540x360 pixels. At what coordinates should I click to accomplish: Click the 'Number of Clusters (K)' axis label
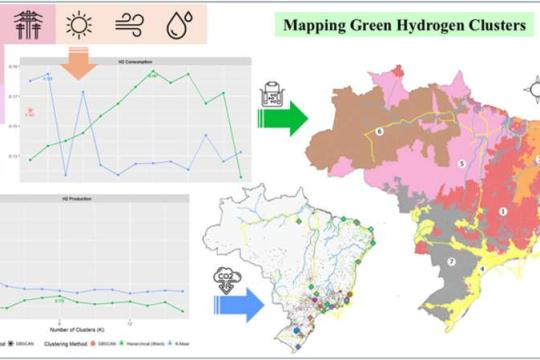coord(77,330)
